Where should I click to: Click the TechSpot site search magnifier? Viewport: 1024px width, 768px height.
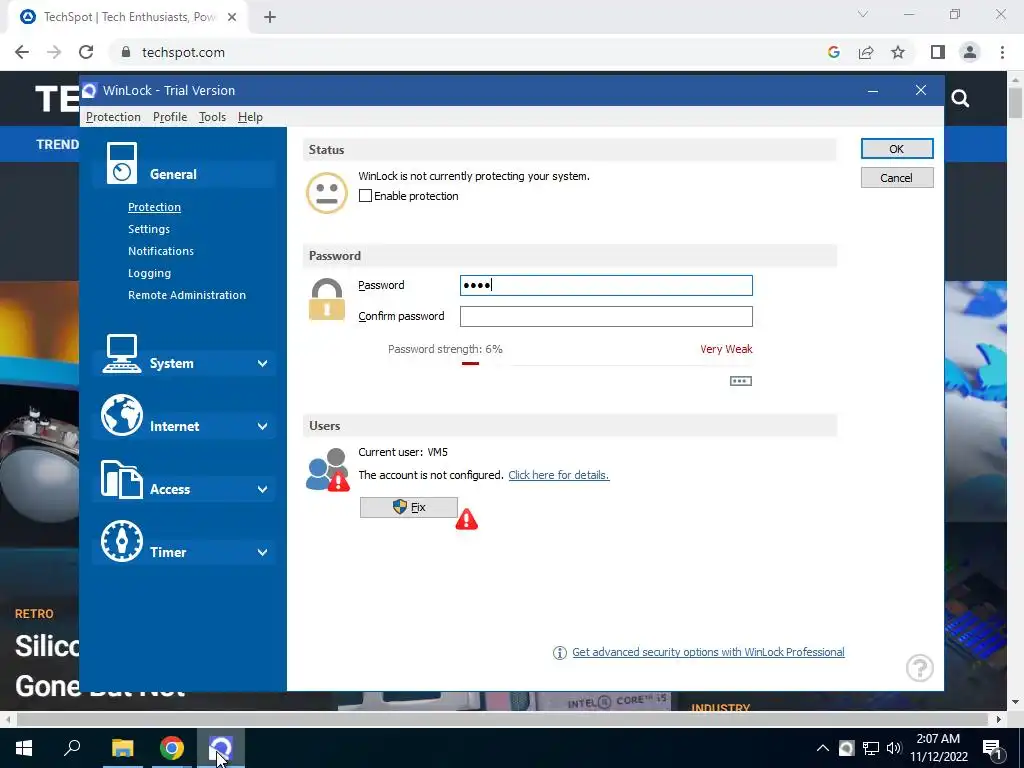click(960, 99)
